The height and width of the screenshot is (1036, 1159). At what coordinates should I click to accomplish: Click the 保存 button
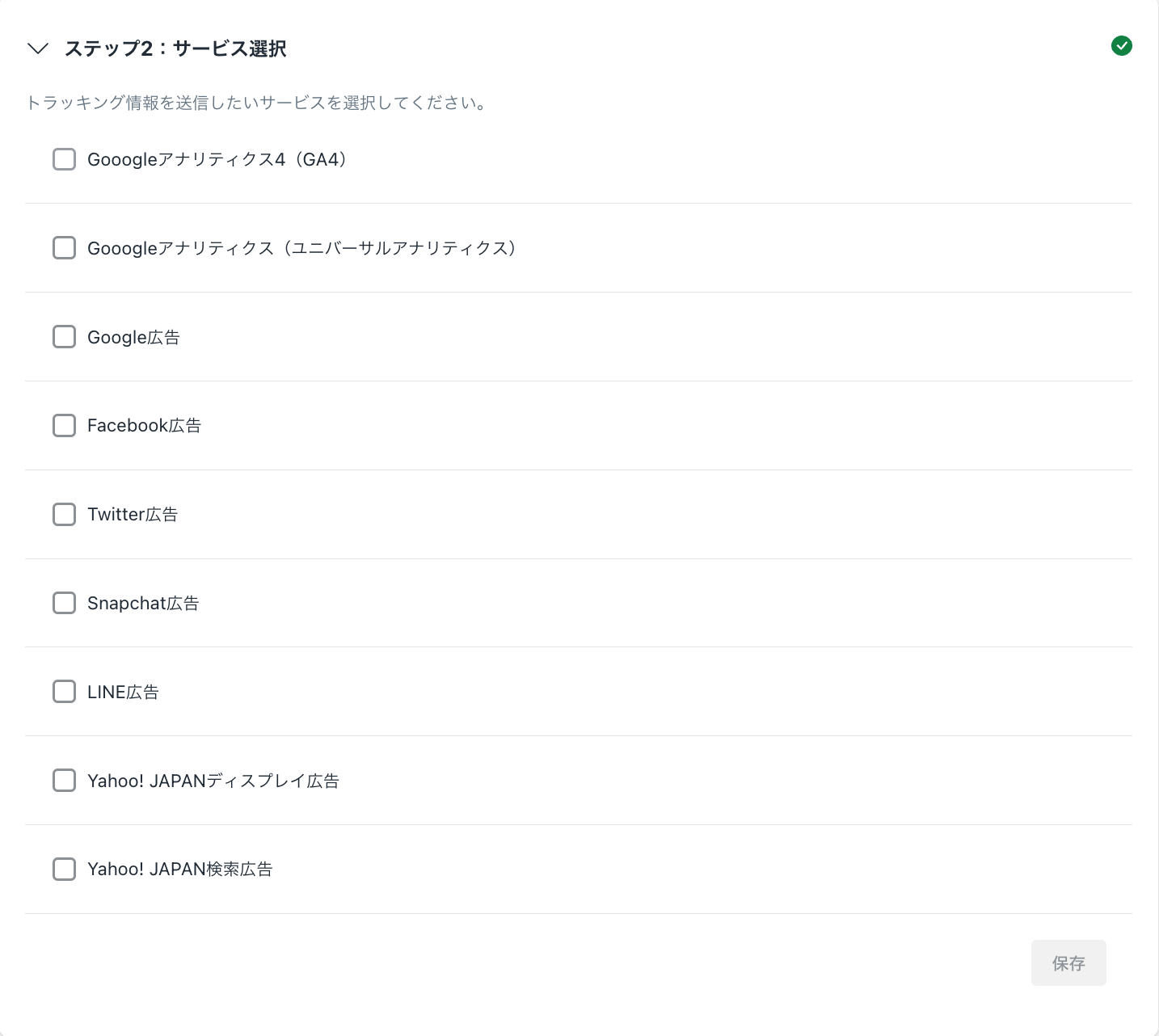tap(1068, 963)
